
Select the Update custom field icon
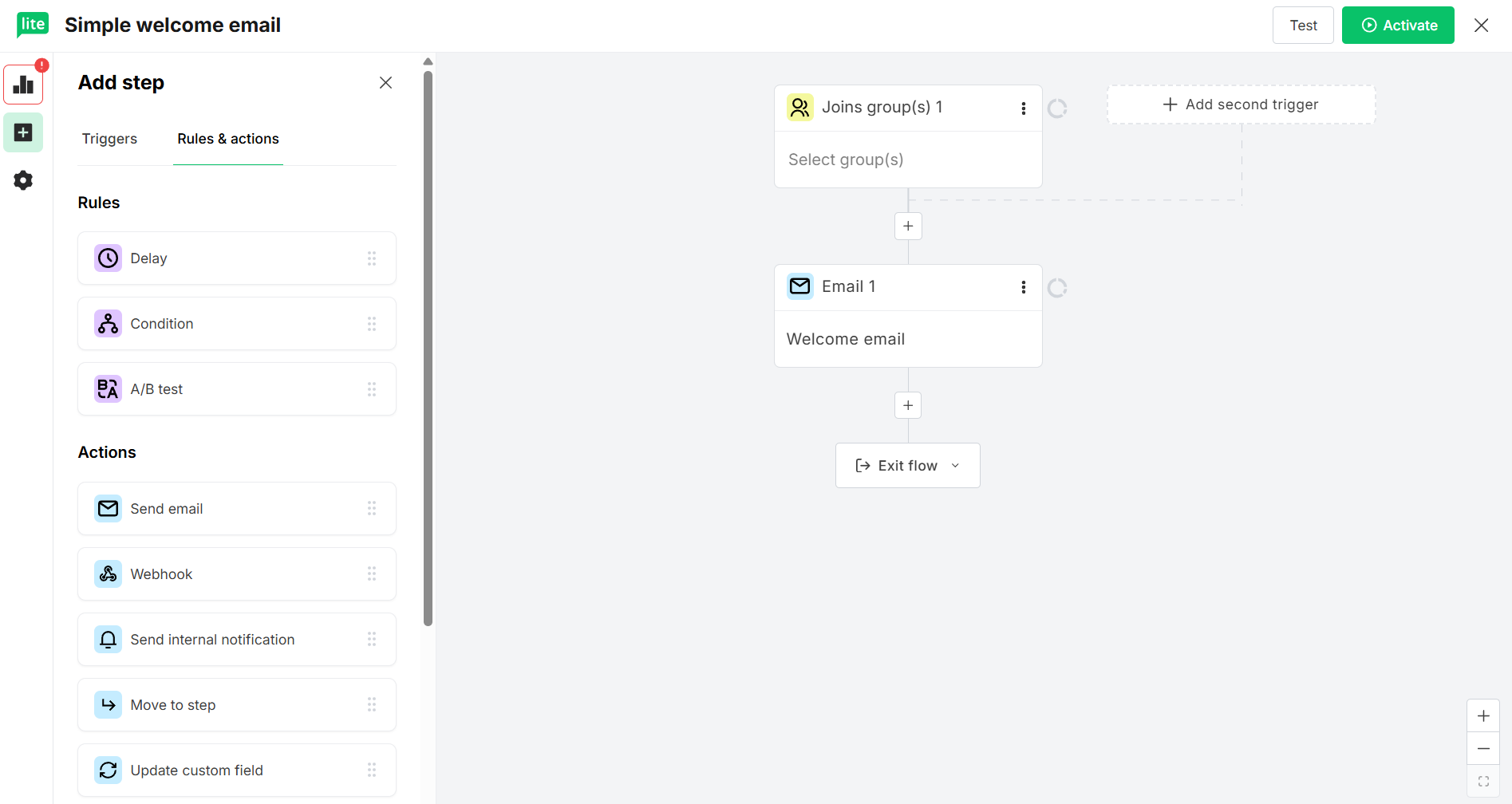click(108, 770)
